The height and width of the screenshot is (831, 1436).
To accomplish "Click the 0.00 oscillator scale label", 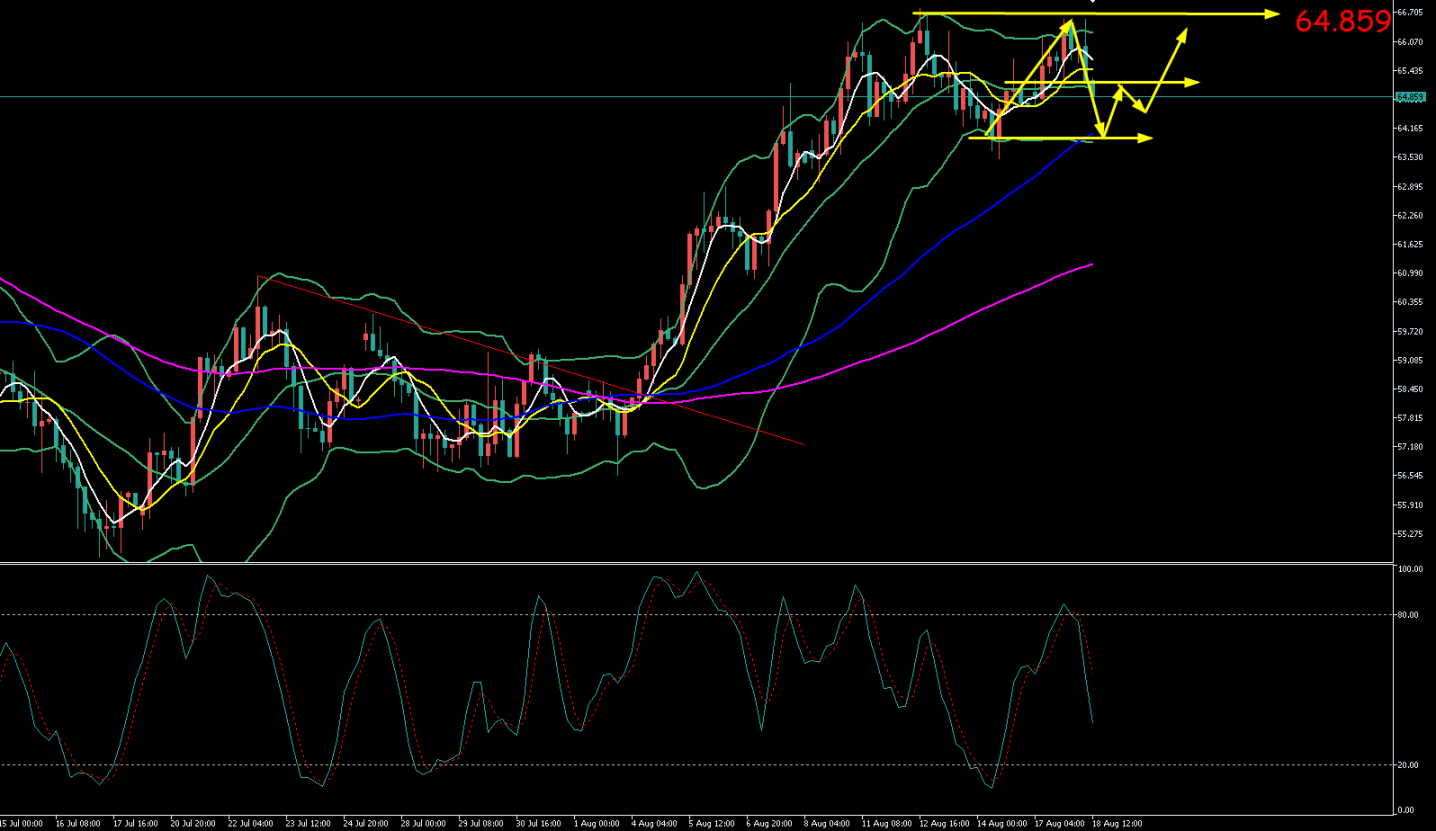I will point(1406,810).
